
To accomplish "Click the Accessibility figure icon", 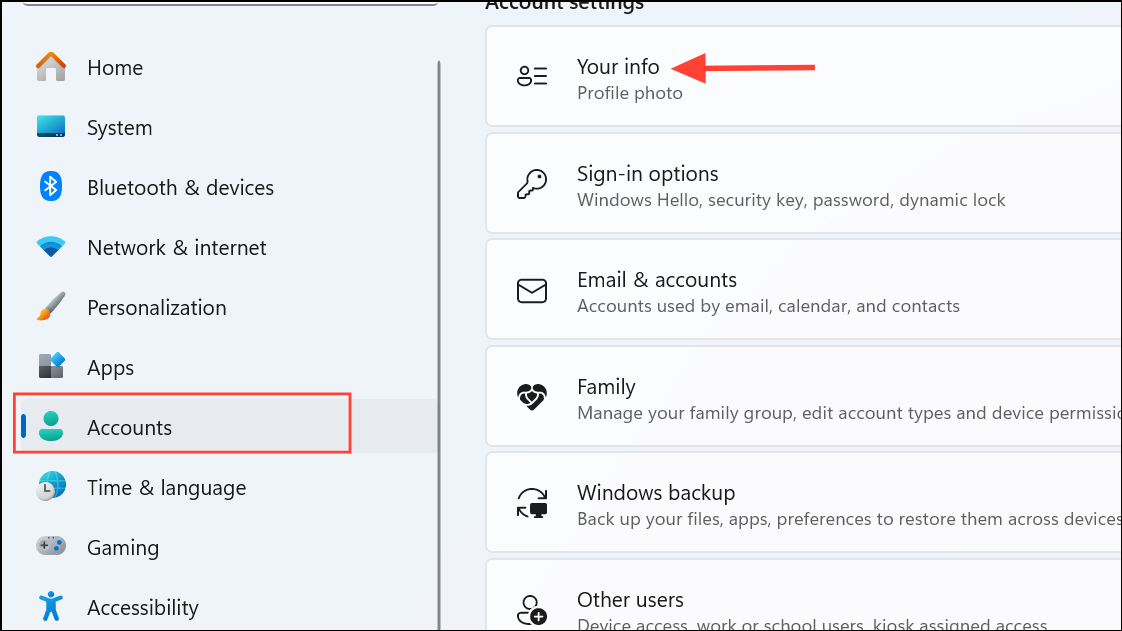I will [x=51, y=607].
